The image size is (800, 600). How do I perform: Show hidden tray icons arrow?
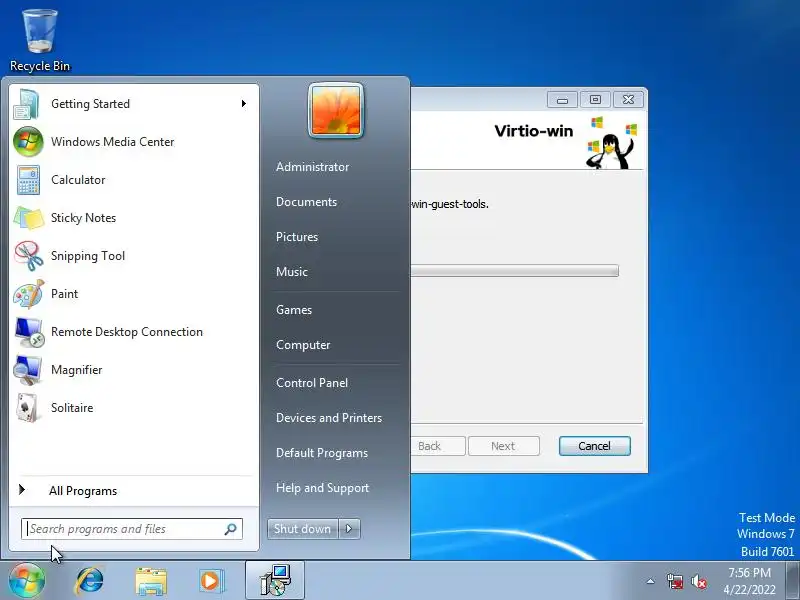tap(651, 581)
